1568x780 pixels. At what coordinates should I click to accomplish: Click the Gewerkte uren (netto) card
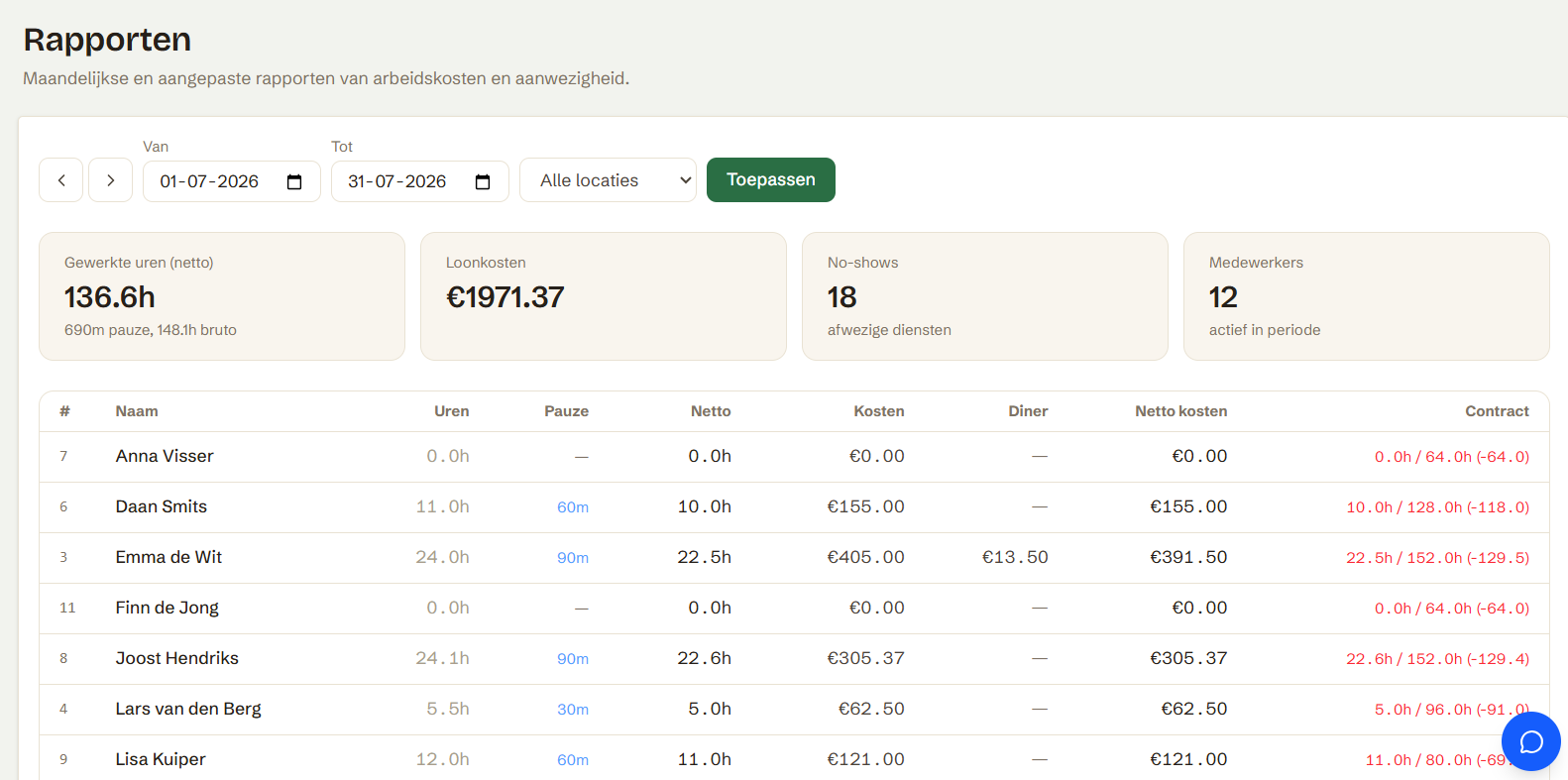pyautogui.click(x=222, y=296)
